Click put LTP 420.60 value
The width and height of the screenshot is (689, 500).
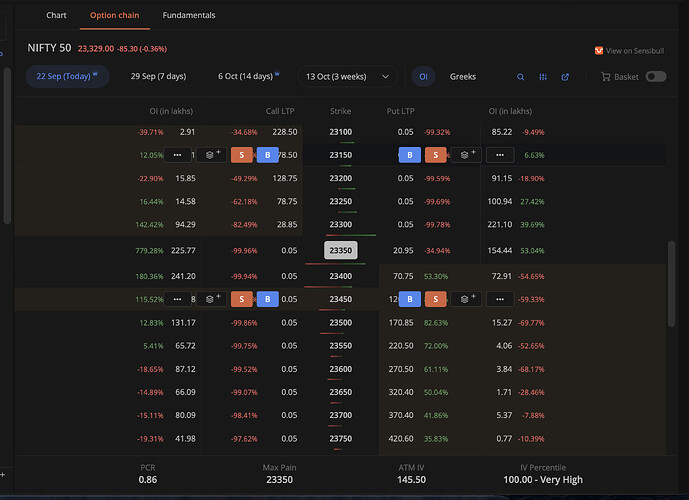401,439
